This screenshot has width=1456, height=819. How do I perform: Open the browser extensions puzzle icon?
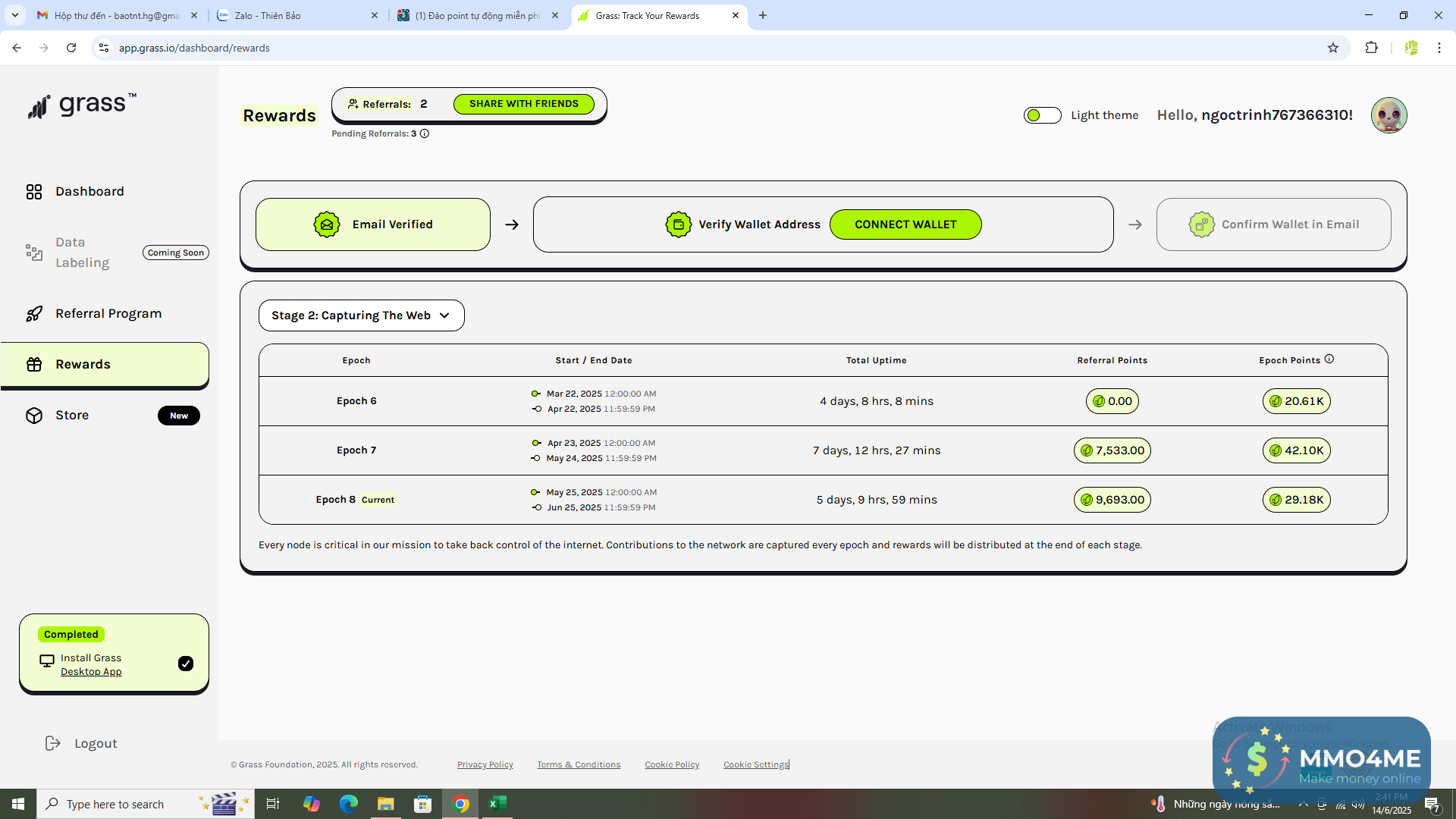point(1371,48)
